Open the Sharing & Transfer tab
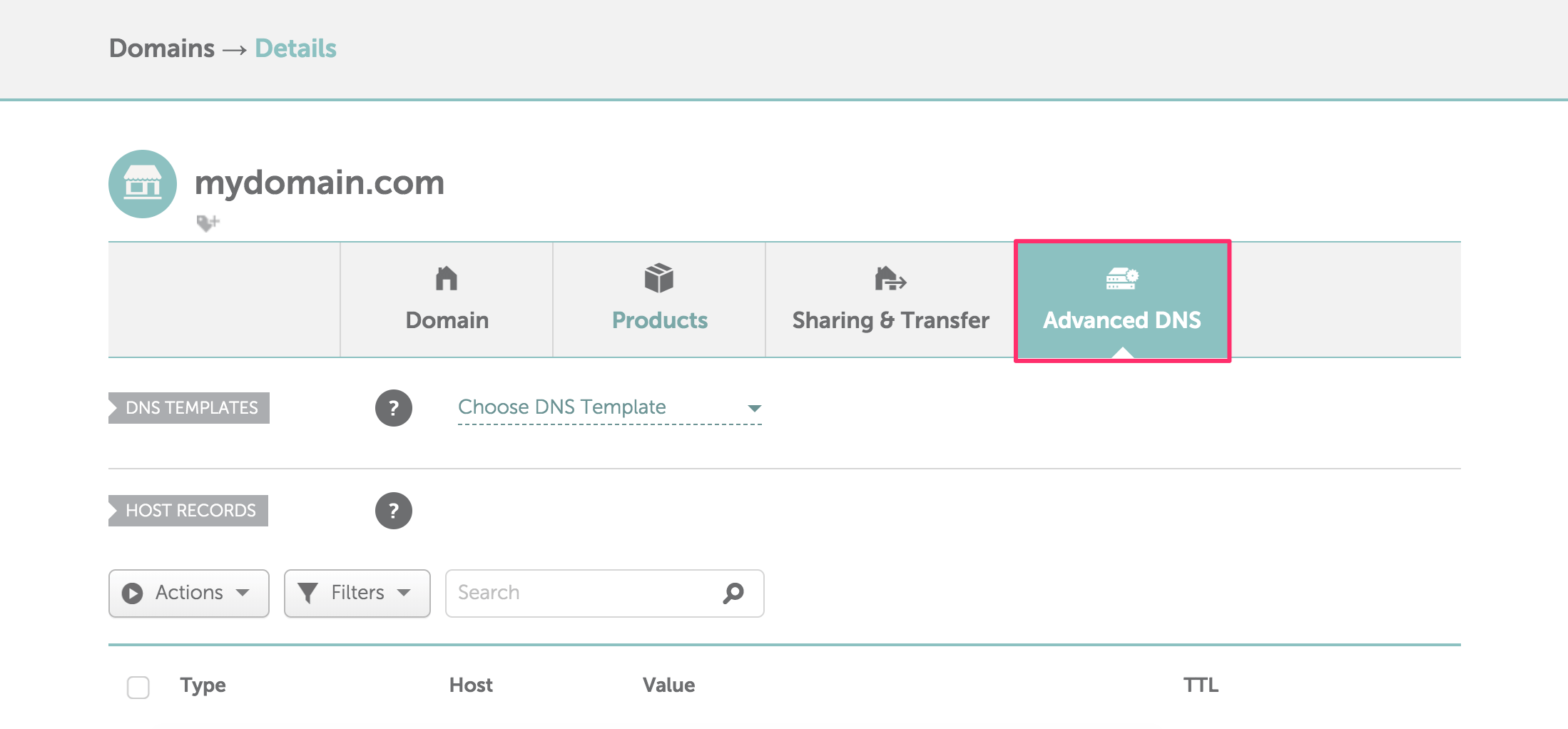The image size is (1568, 729). coord(890,300)
